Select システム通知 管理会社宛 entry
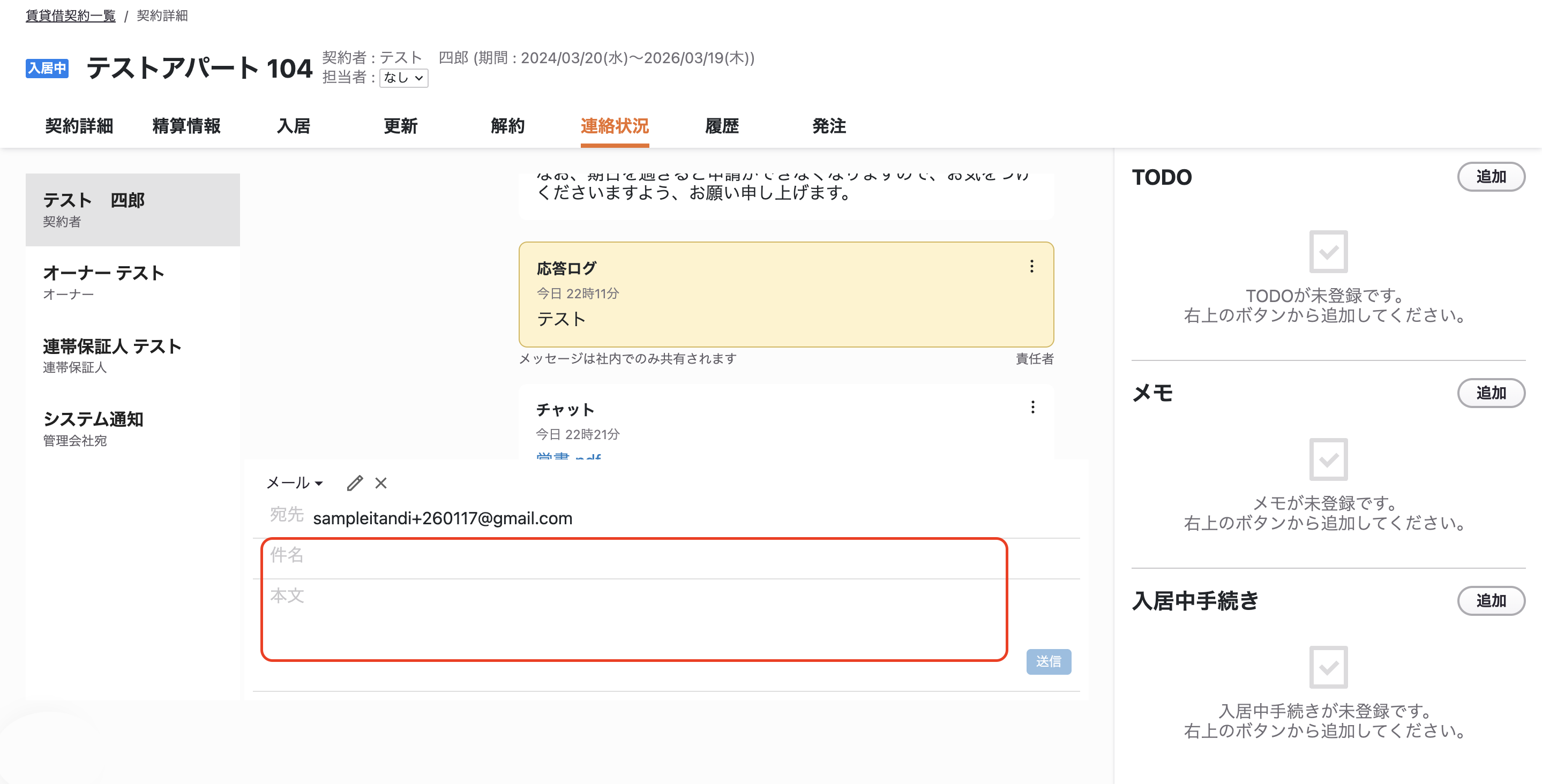 click(133, 428)
